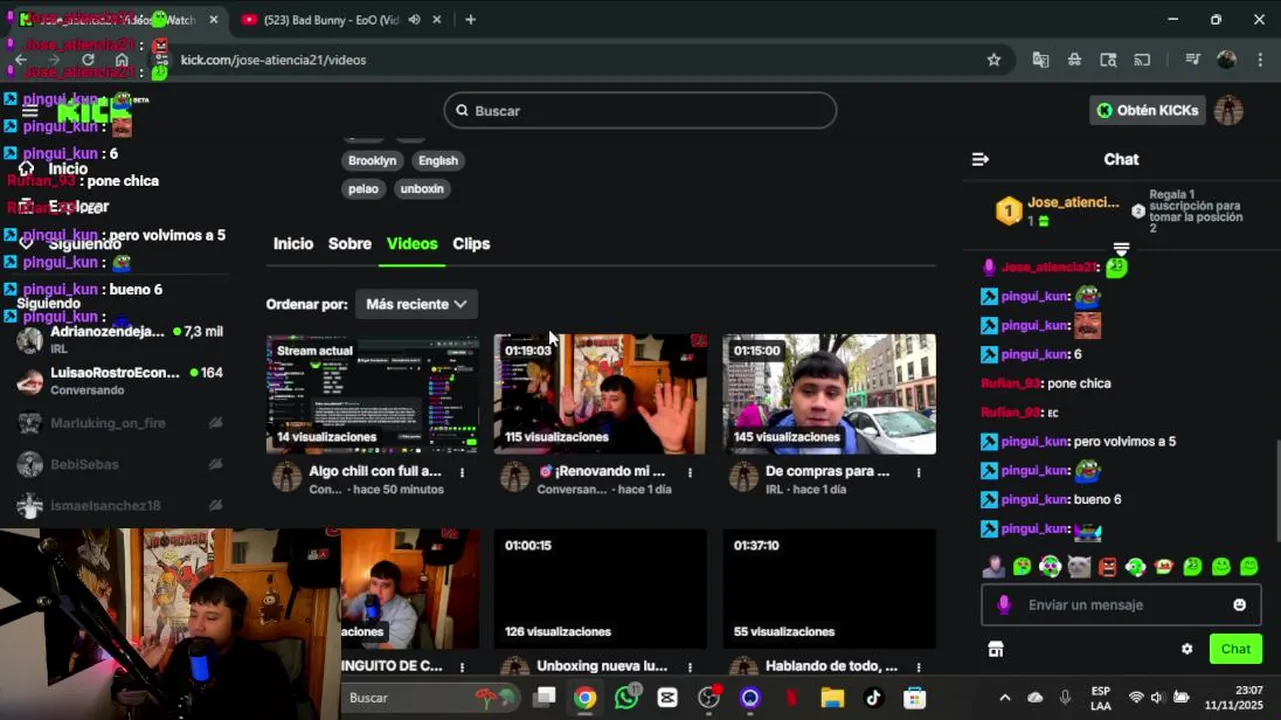
Task: Click the green Chat send button
Action: click(x=1236, y=649)
